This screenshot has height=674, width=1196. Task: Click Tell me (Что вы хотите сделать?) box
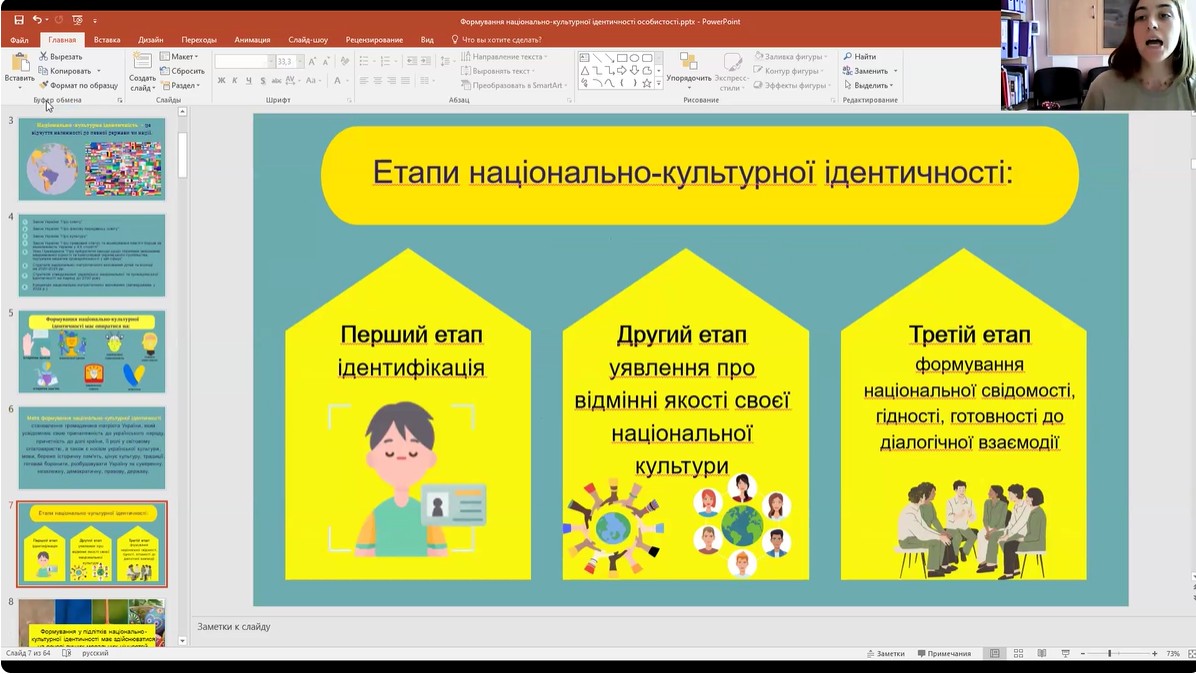tap(497, 40)
